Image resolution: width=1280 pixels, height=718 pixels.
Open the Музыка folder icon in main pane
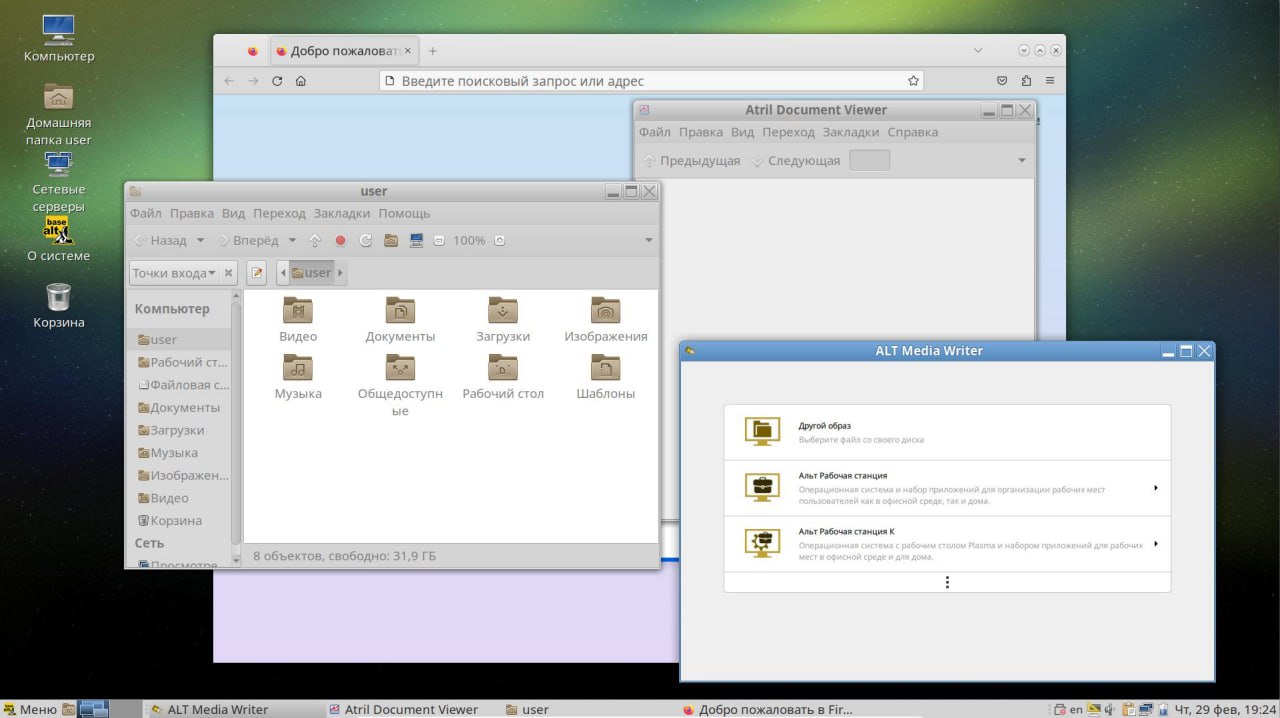pyautogui.click(x=298, y=377)
